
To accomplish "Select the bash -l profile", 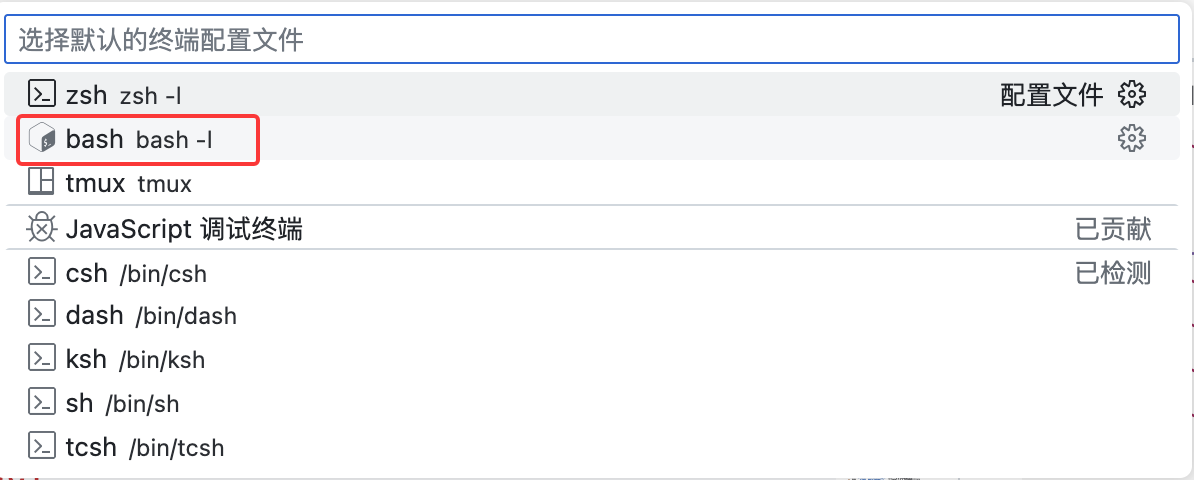I will point(139,140).
